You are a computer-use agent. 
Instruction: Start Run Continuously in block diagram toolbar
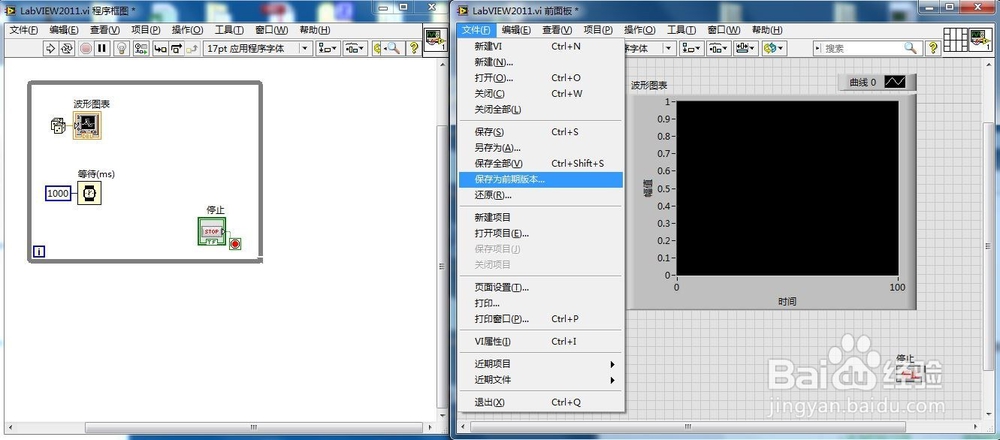[x=67, y=48]
